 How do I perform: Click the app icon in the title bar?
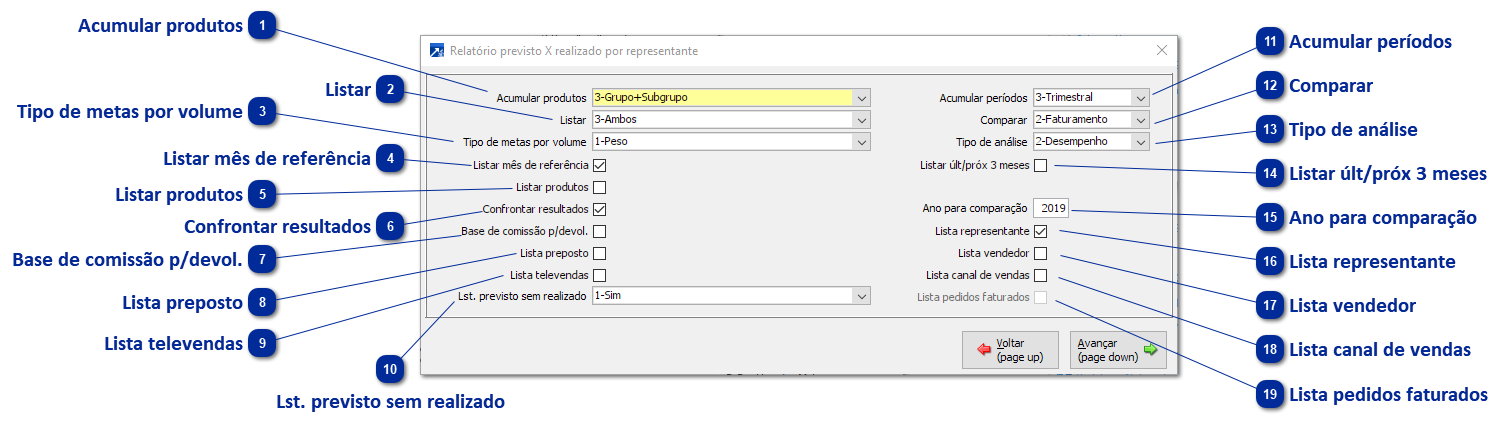[x=436, y=50]
